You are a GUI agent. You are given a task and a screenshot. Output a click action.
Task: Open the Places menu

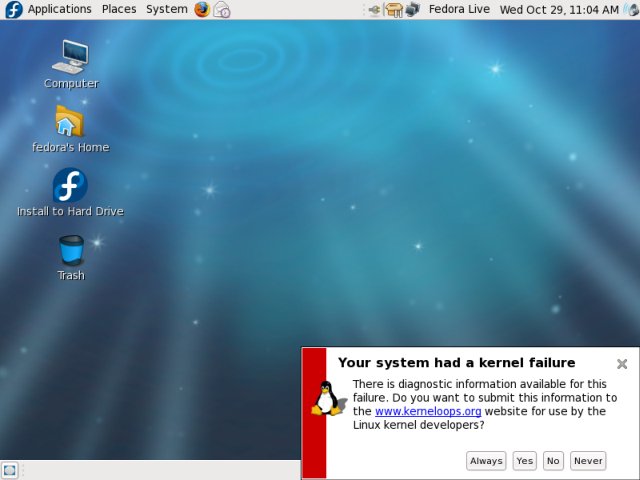[x=119, y=9]
